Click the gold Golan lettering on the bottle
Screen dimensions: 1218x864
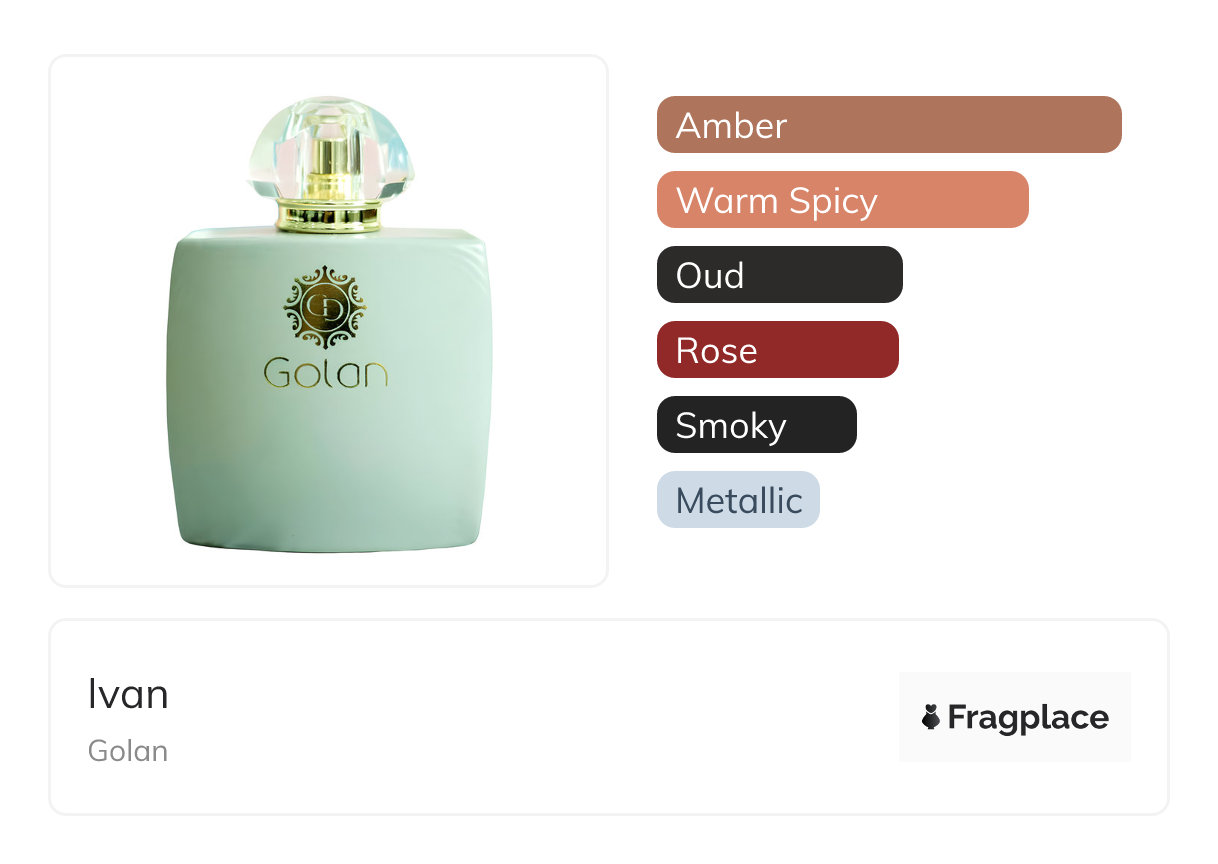pos(326,372)
